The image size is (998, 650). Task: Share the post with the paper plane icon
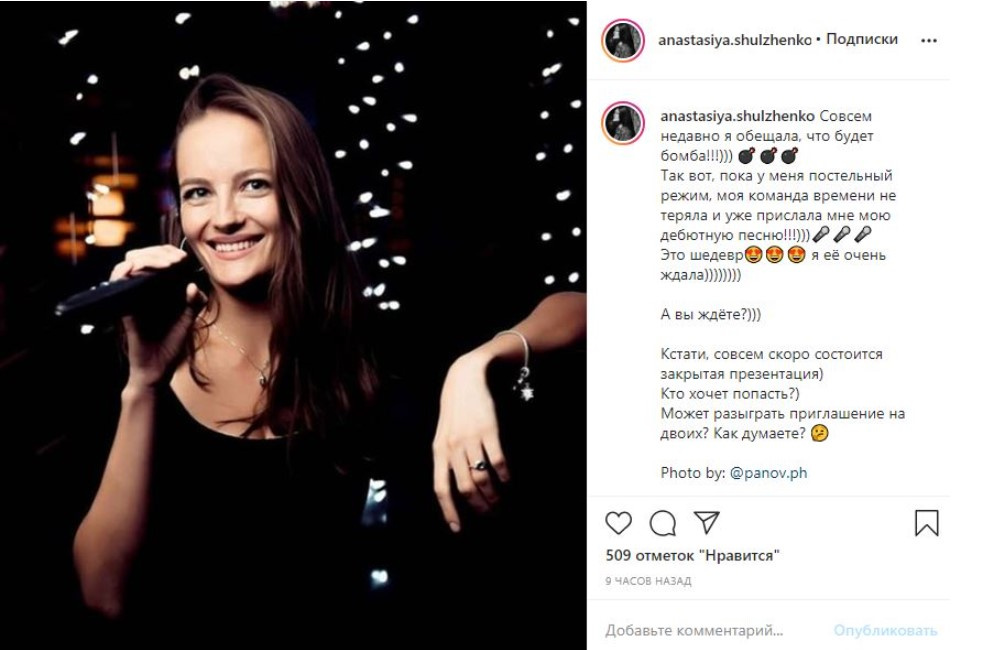coord(706,523)
